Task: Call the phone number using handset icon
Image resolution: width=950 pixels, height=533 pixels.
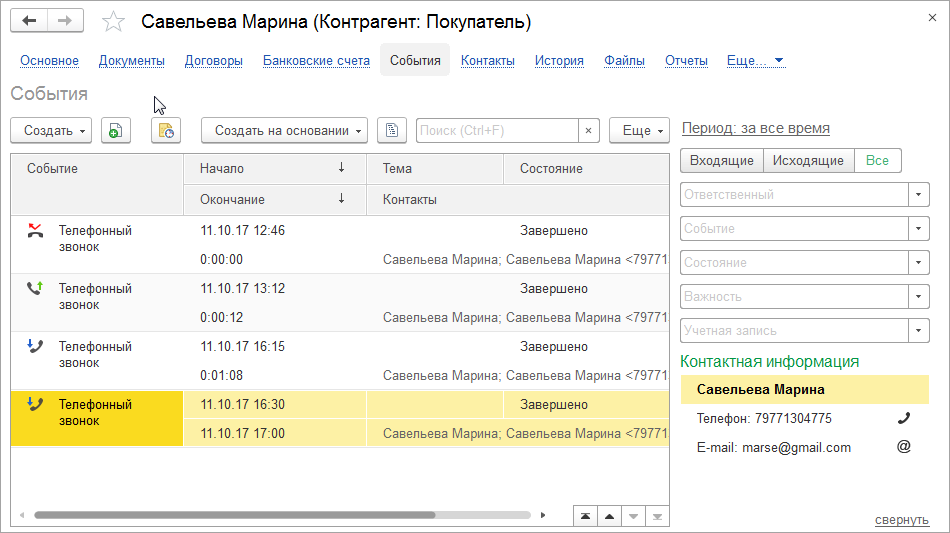Action: 904,418
